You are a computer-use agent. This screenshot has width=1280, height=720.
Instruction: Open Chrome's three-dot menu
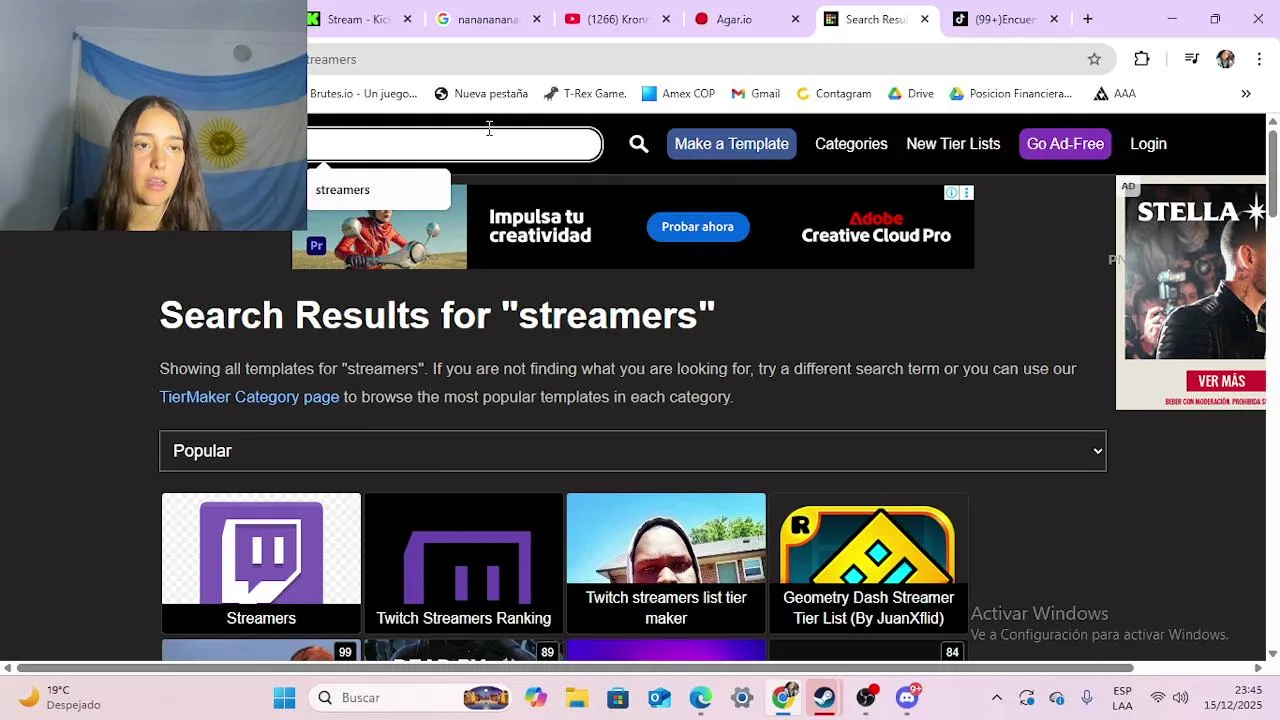click(1259, 59)
